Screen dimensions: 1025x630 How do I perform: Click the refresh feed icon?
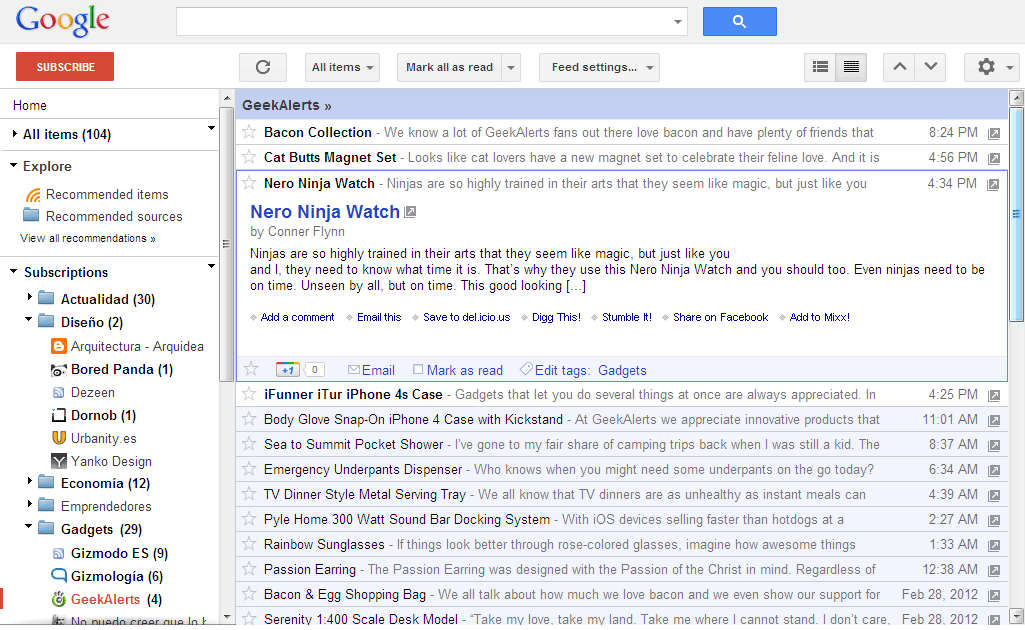coord(262,67)
